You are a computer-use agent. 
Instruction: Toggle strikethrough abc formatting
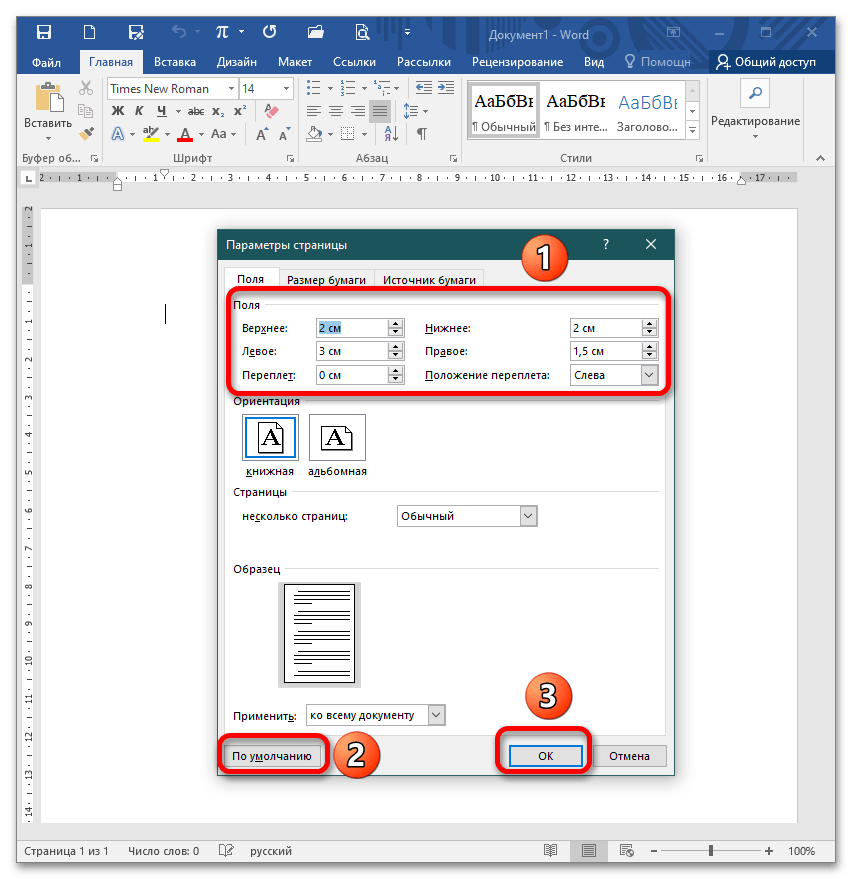pos(196,112)
